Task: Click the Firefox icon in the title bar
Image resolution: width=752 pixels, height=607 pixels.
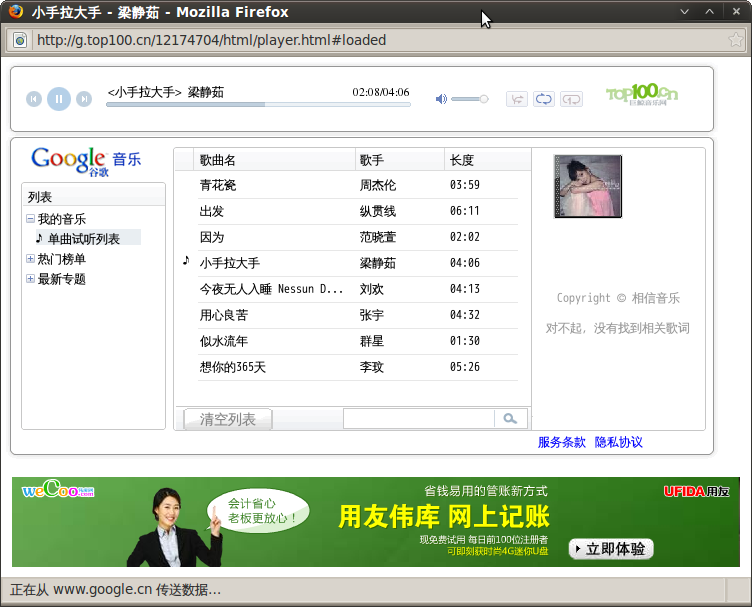Action: tap(16, 11)
